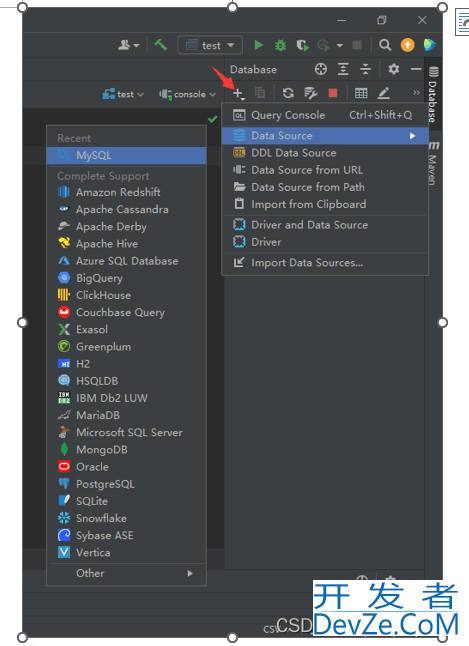
Task: Choose PostgreSQL data source
Action: click(127, 484)
